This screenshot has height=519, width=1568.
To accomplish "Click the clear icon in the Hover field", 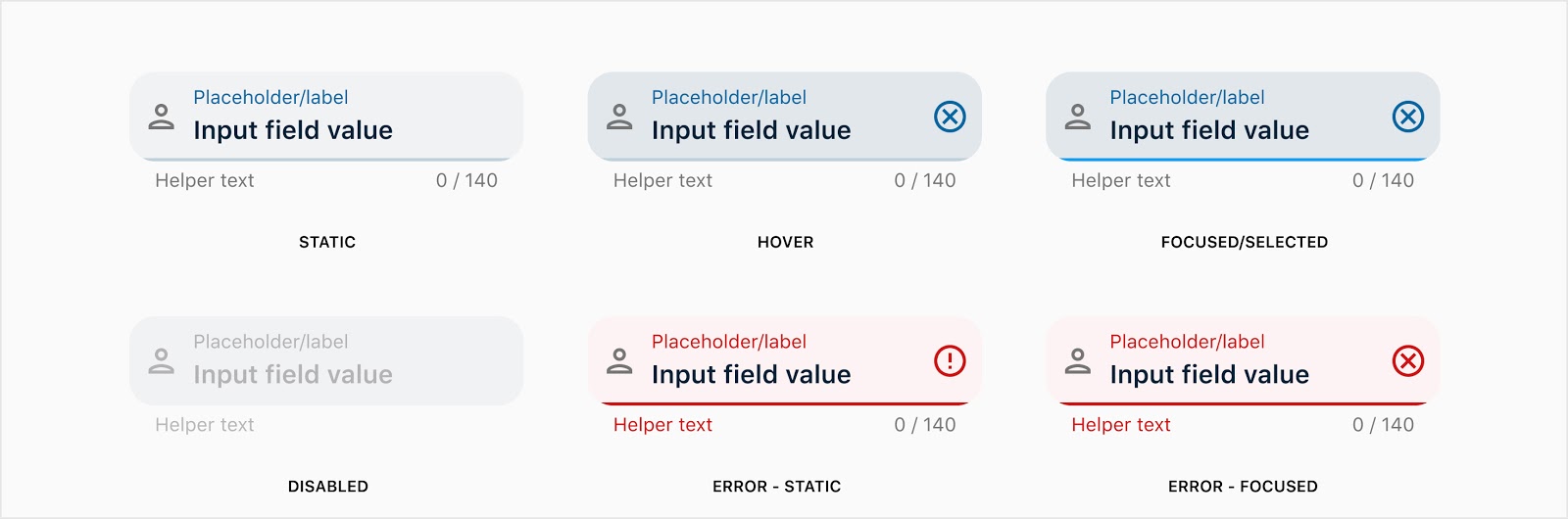I will (950, 117).
